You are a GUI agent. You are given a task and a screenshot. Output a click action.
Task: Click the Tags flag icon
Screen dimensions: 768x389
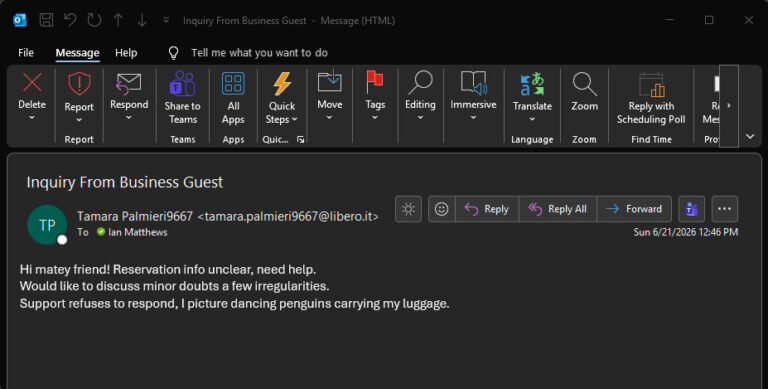[x=375, y=82]
